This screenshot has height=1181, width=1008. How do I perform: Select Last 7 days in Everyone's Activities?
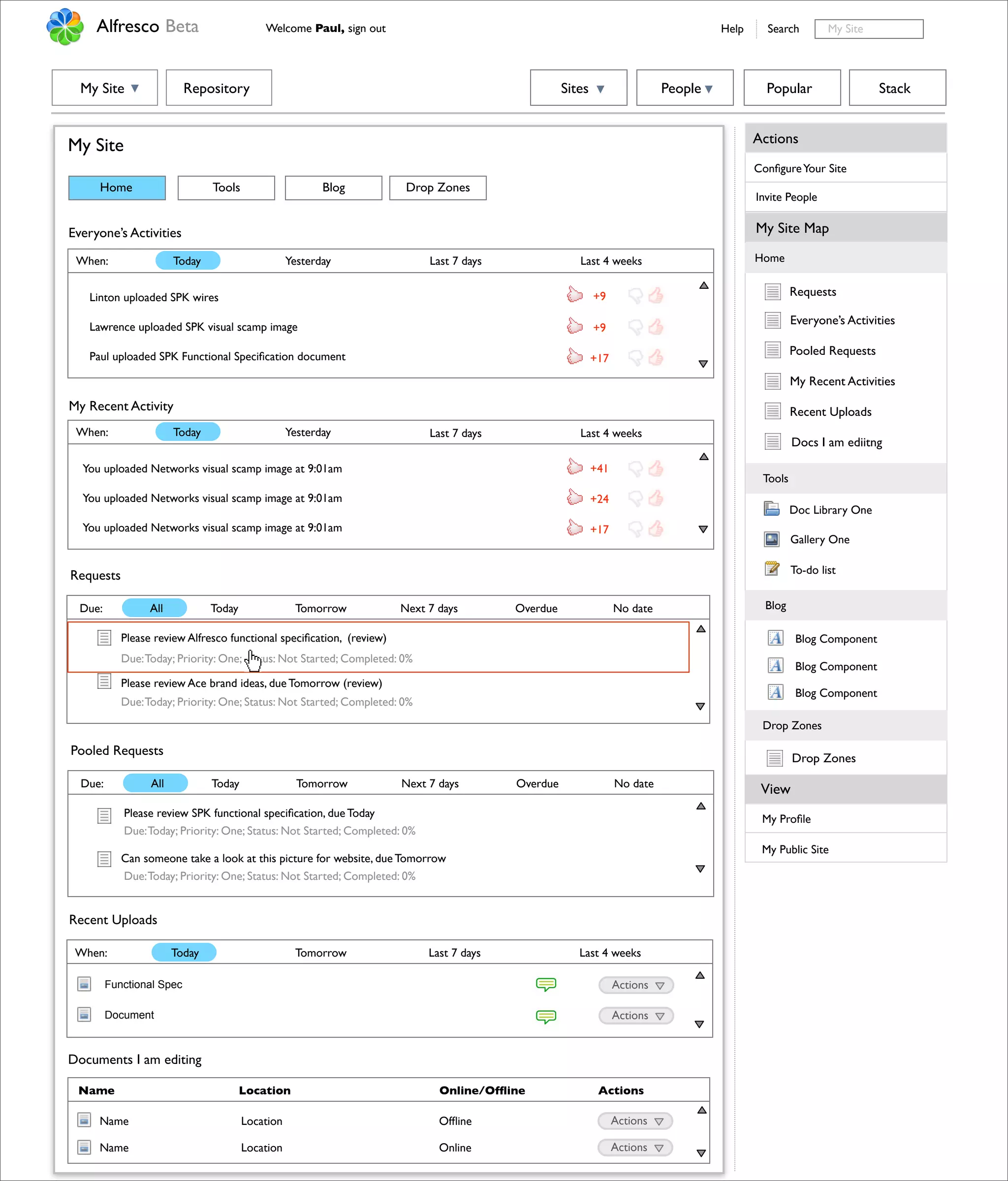456,261
